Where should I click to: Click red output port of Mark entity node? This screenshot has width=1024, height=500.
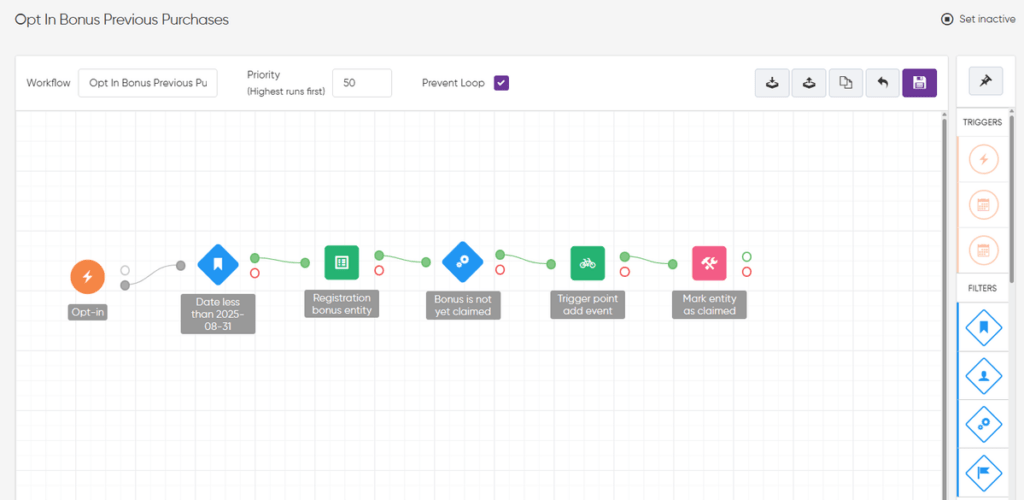[x=746, y=272]
